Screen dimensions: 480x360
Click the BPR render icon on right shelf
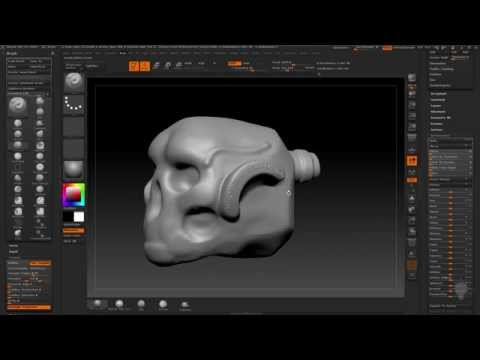pos(412,79)
